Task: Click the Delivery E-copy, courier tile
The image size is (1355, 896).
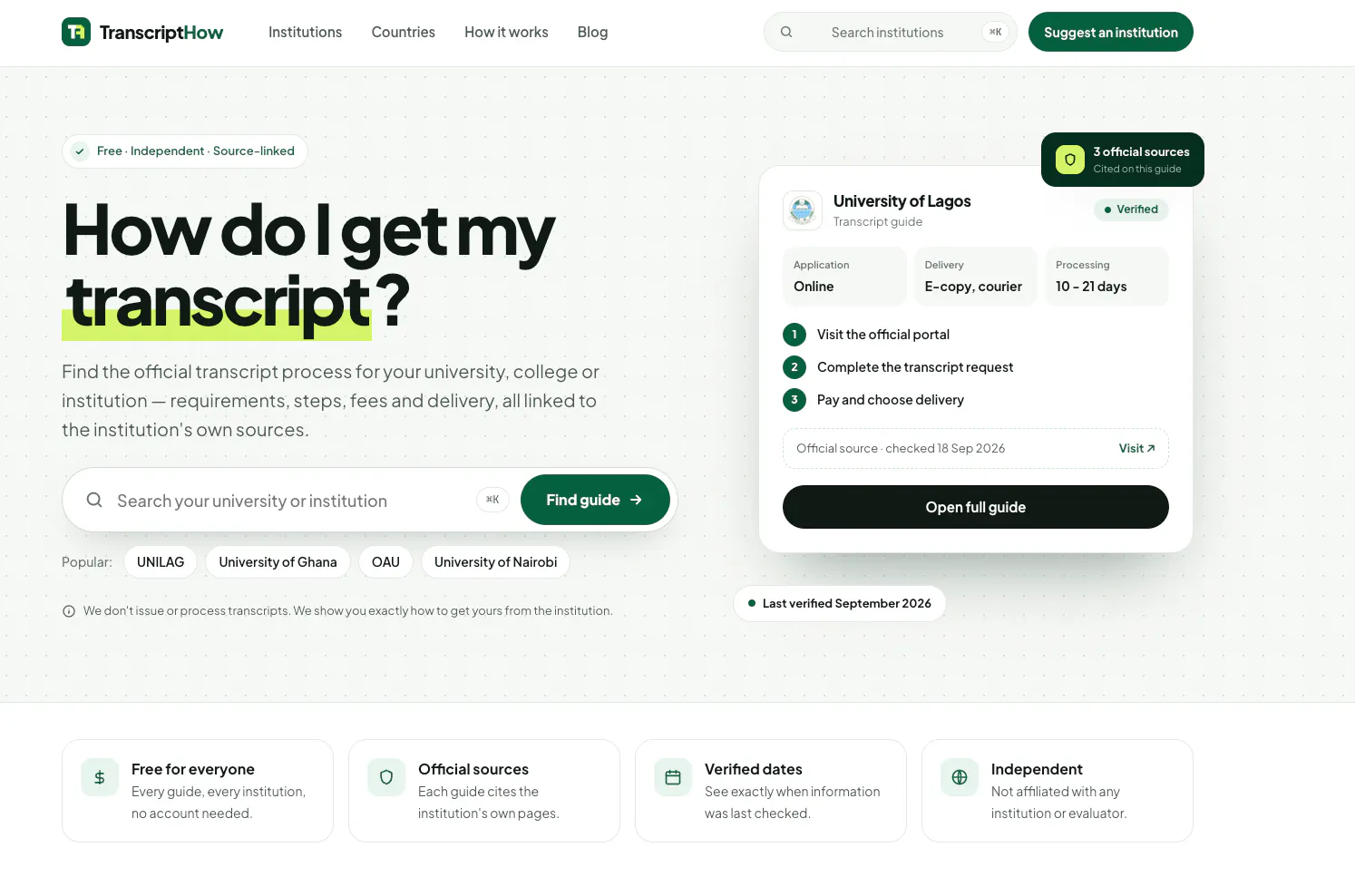Action: pyautogui.click(x=976, y=277)
